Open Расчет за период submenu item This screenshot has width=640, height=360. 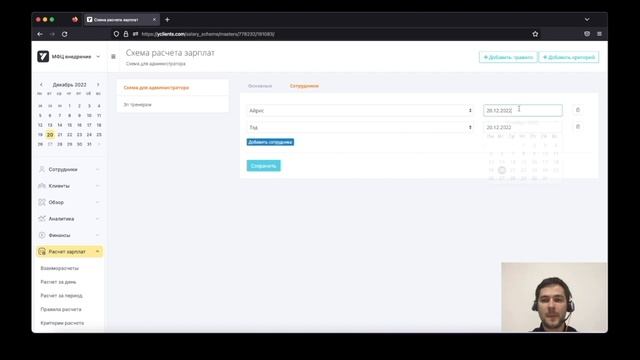tap(62, 296)
